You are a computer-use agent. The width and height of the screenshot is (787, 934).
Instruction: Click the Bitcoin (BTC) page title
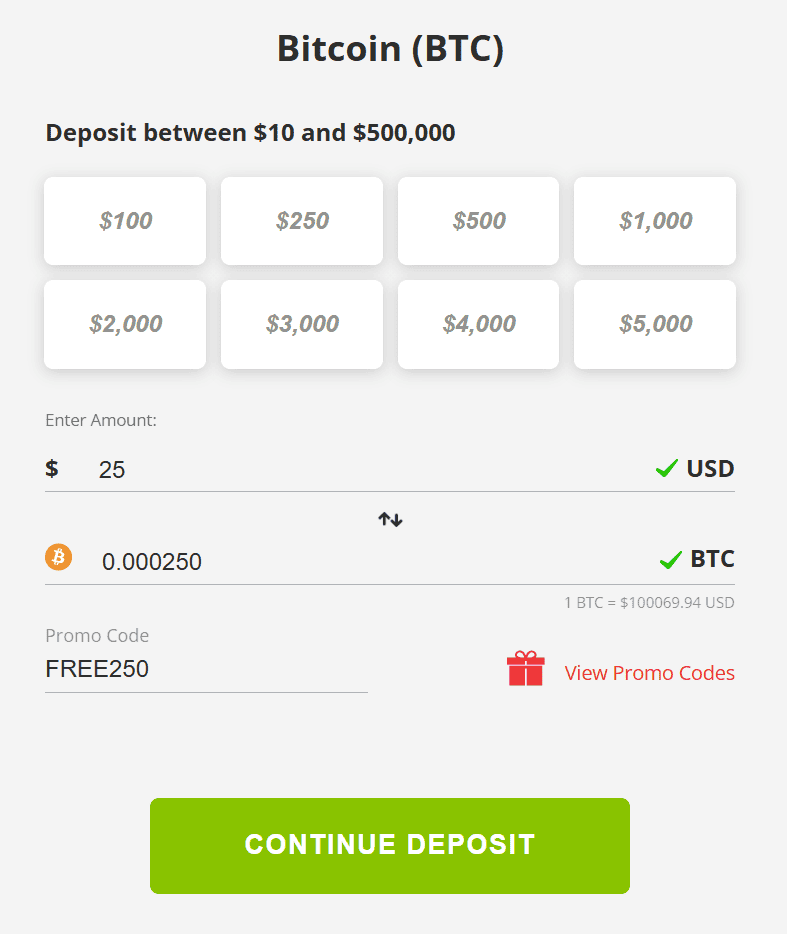point(391,48)
